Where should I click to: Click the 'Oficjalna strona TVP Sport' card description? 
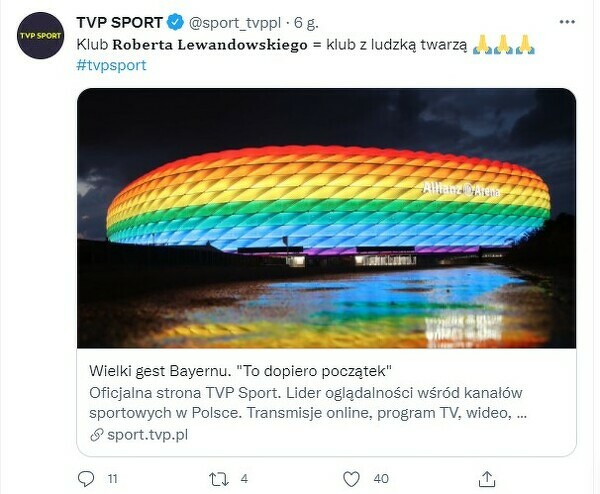point(308,403)
